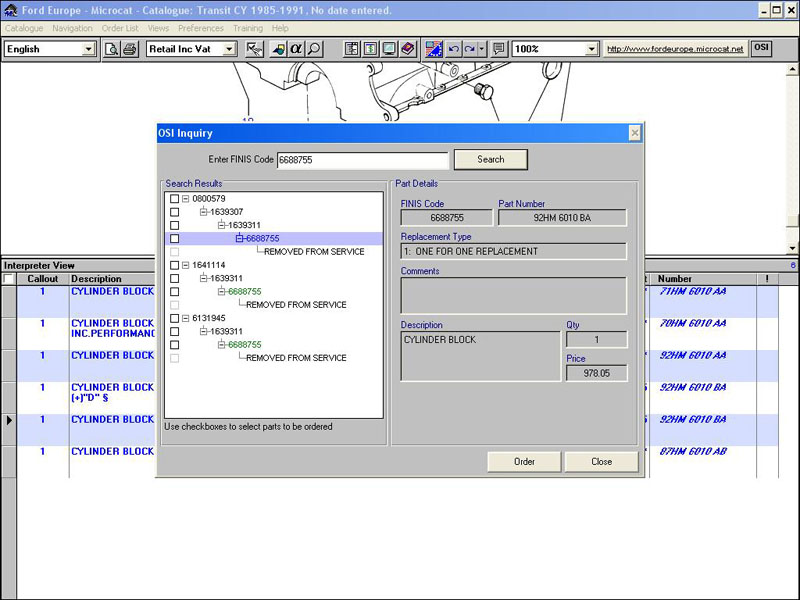Tick the checkbox on highlighted 6688755 row
800x600 pixels.
tap(174, 238)
